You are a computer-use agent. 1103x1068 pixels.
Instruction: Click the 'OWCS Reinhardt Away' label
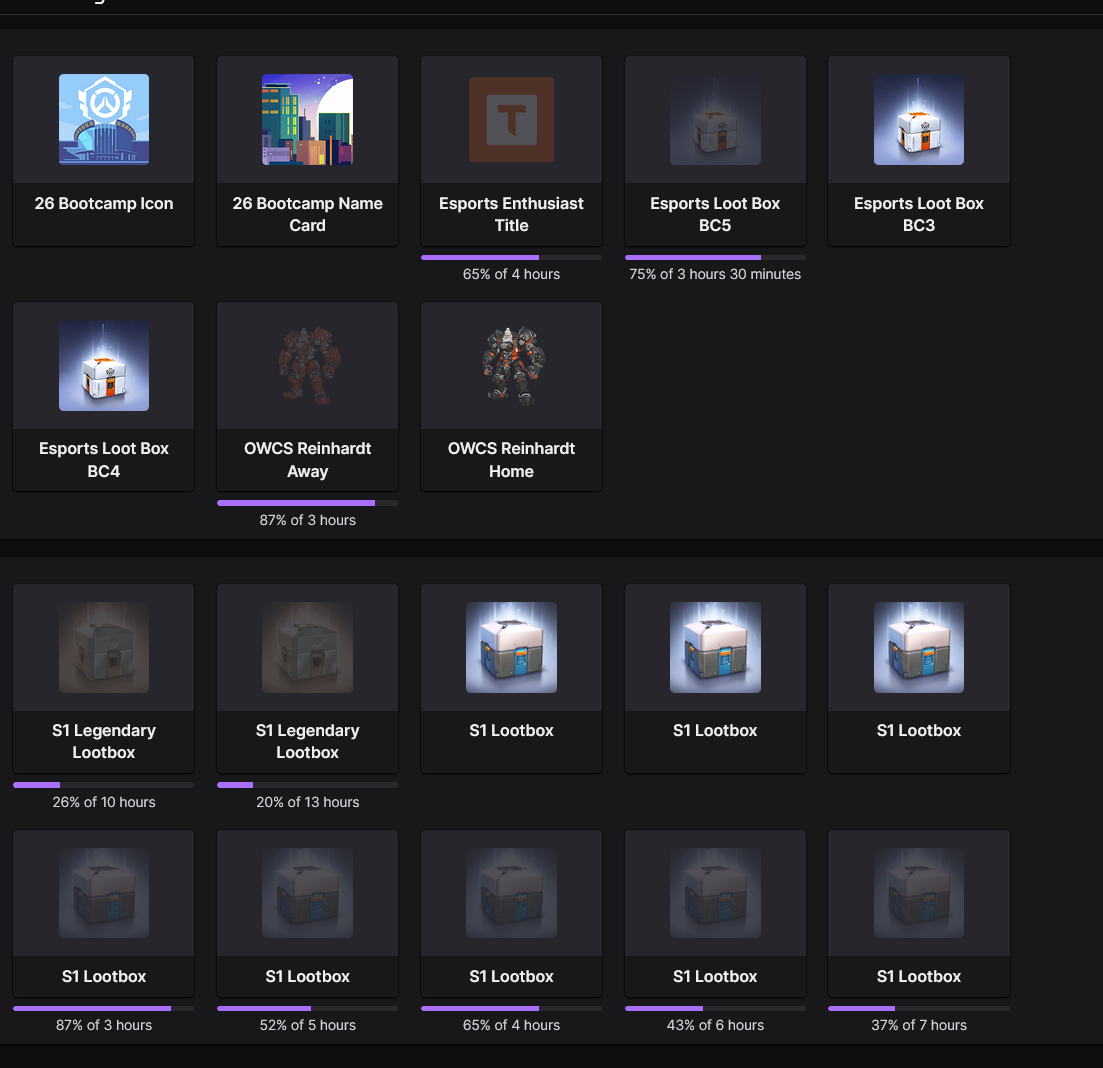pyautogui.click(x=307, y=460)
